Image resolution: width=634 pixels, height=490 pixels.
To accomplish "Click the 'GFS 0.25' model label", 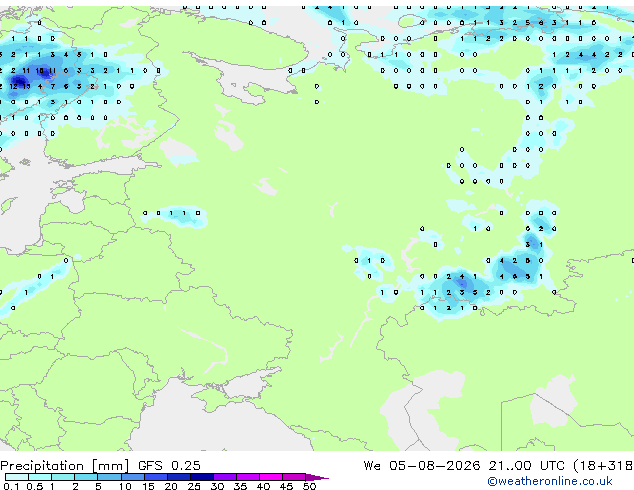I will (x=169, y=466).
